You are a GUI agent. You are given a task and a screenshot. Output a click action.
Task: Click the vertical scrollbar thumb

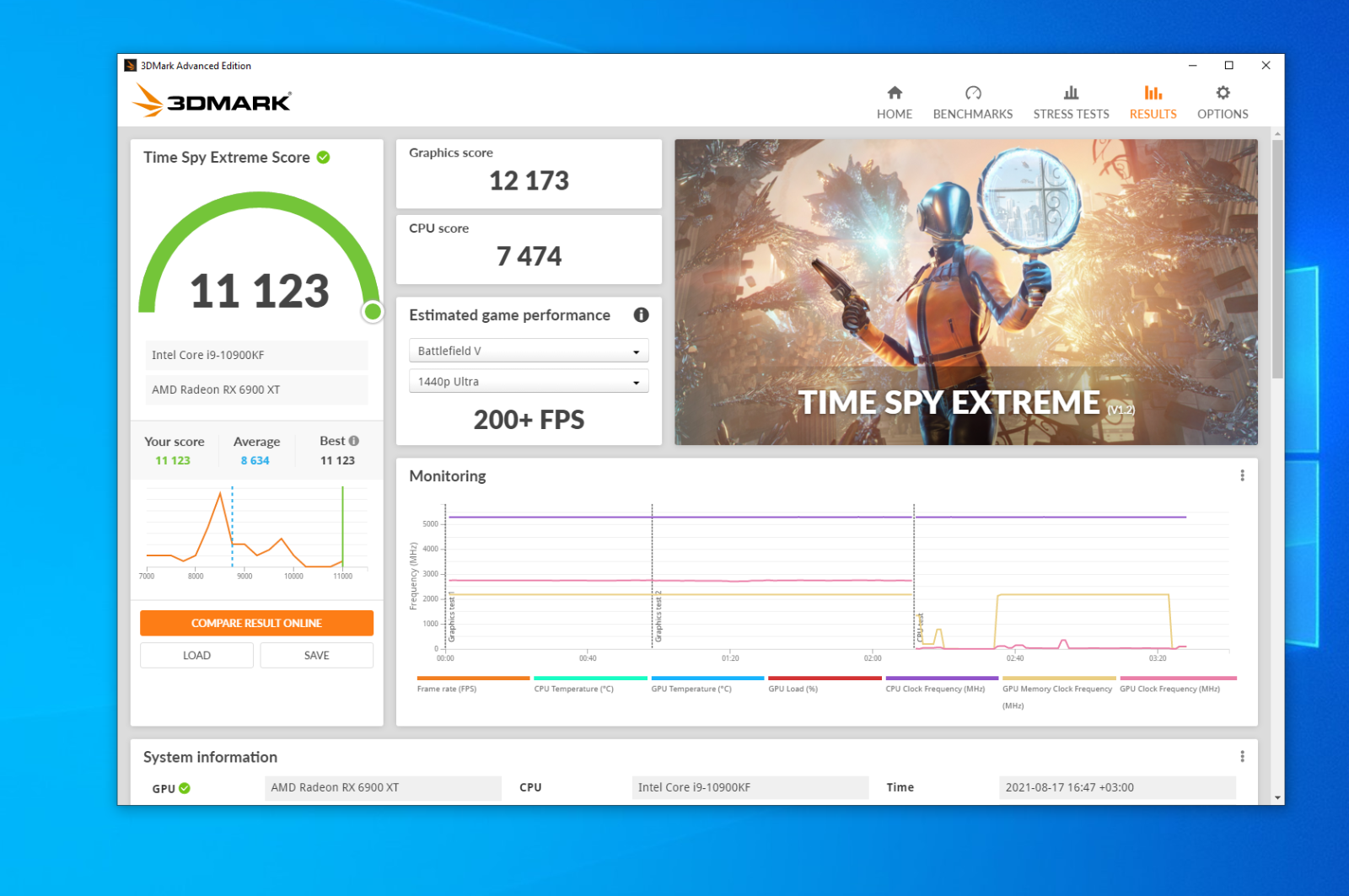coord(1277,259)
